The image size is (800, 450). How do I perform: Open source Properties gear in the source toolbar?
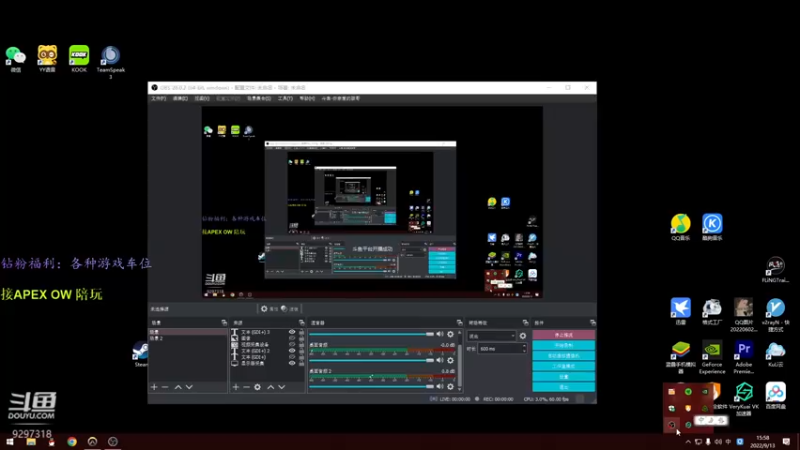click(269, 309)
